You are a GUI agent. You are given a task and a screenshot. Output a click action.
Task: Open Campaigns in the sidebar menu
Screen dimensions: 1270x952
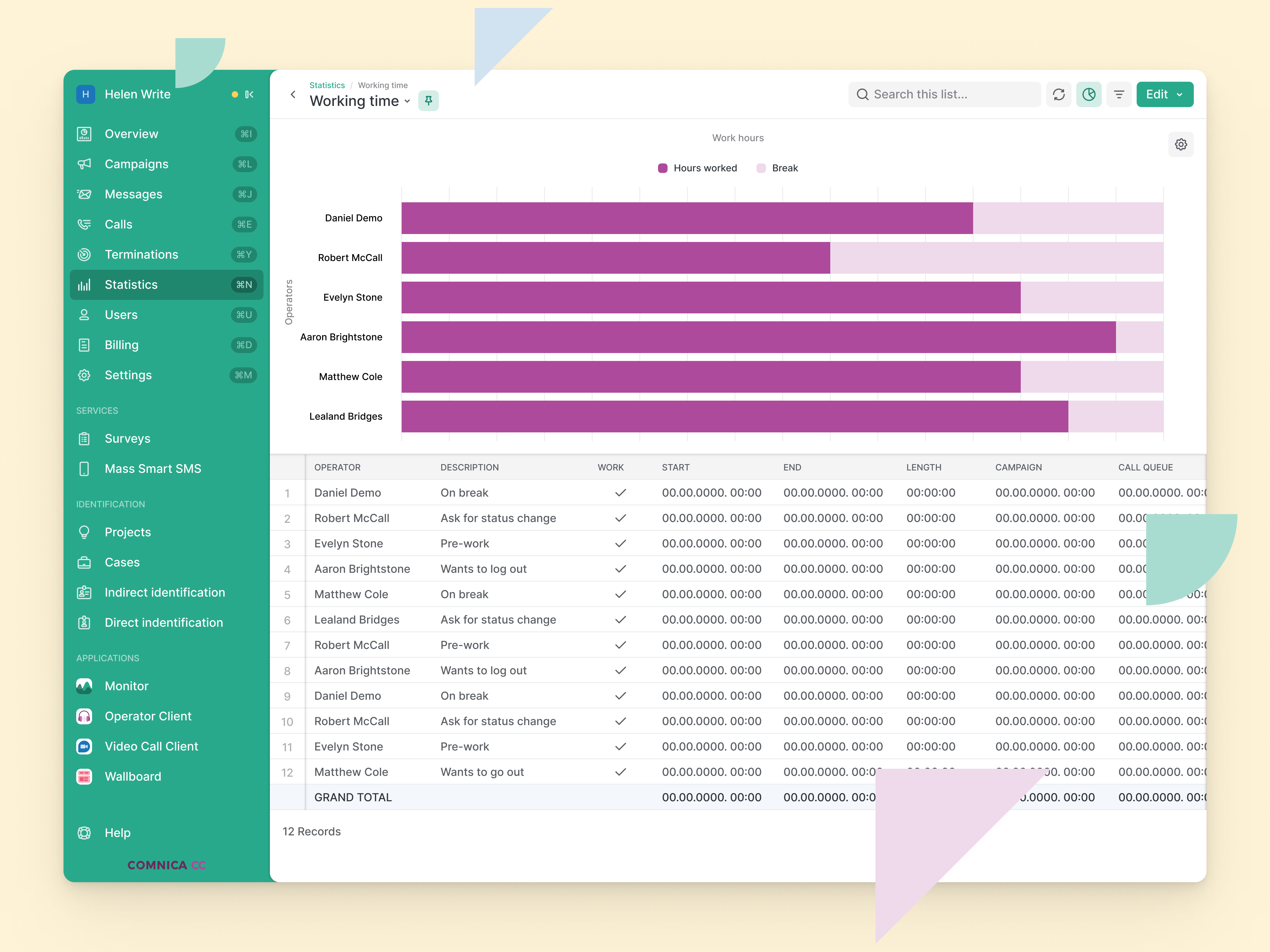[137, 164]
